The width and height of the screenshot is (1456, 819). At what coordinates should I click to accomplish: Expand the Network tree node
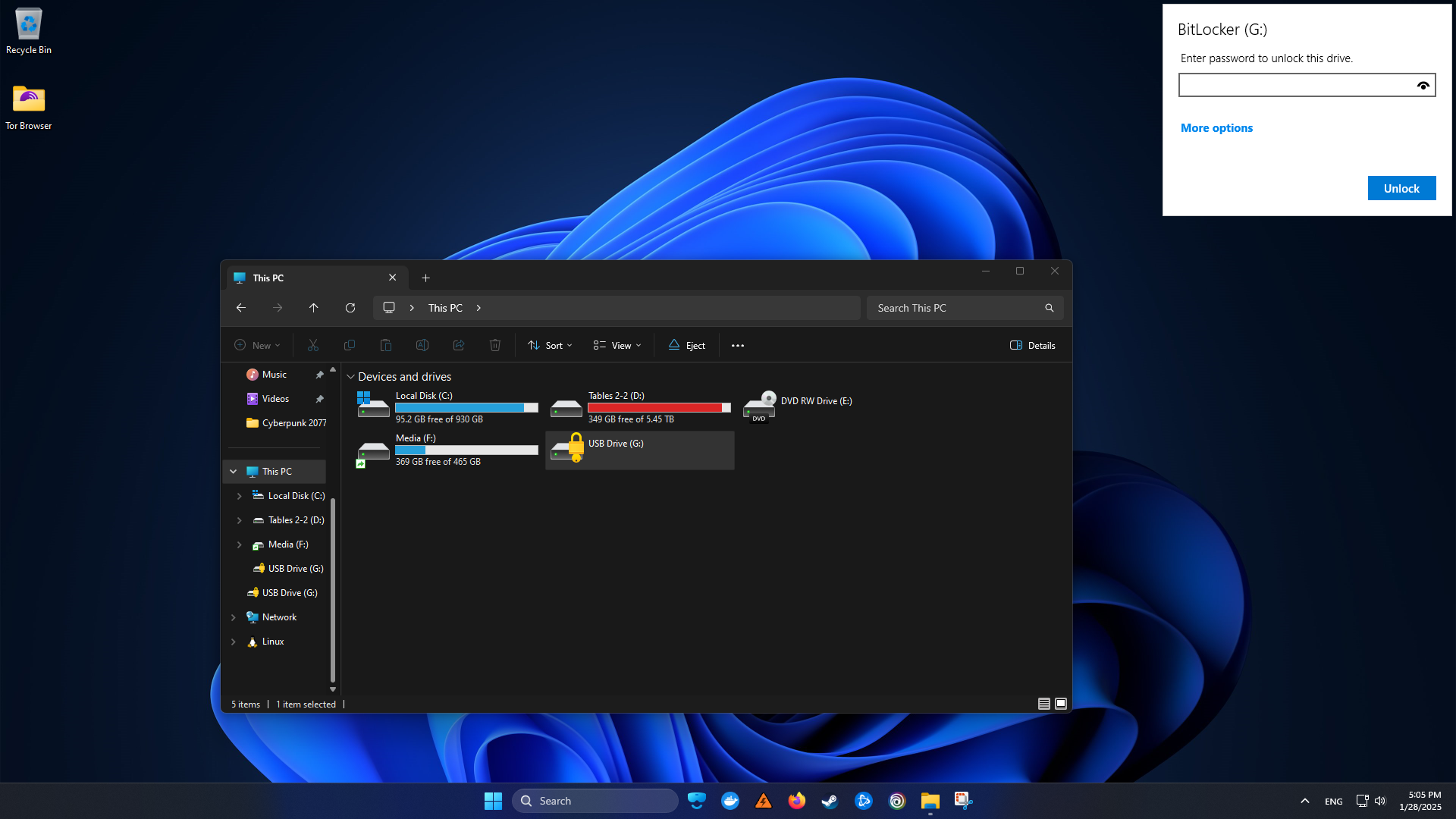pos(234,617)
